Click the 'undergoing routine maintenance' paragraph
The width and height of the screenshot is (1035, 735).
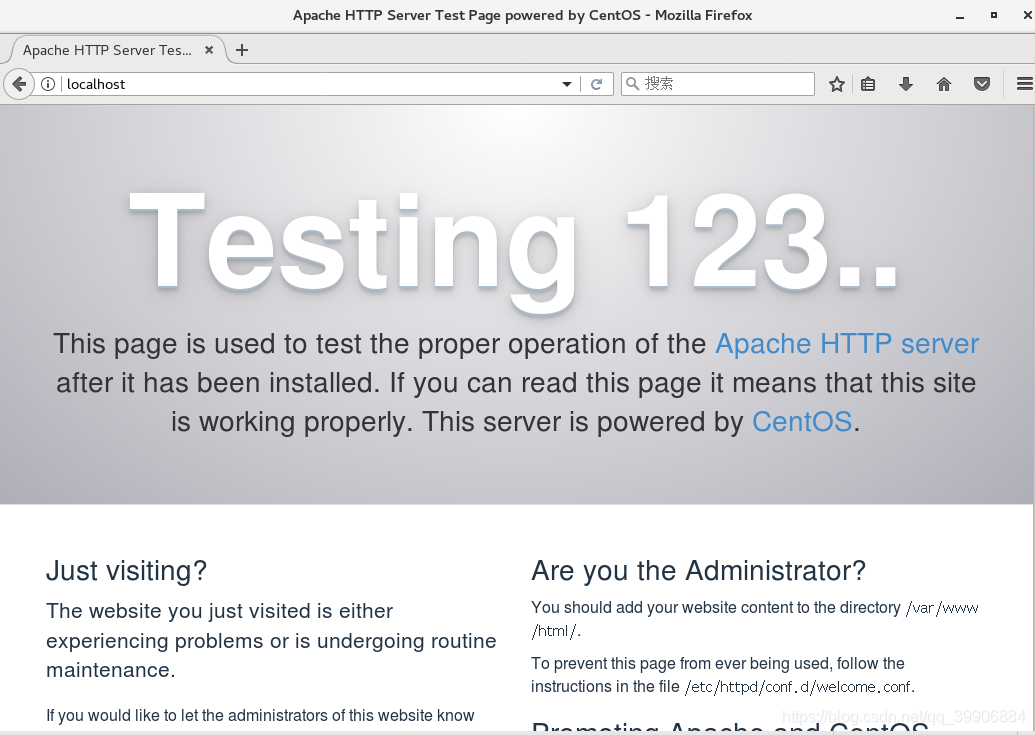[x=271, y=640]
